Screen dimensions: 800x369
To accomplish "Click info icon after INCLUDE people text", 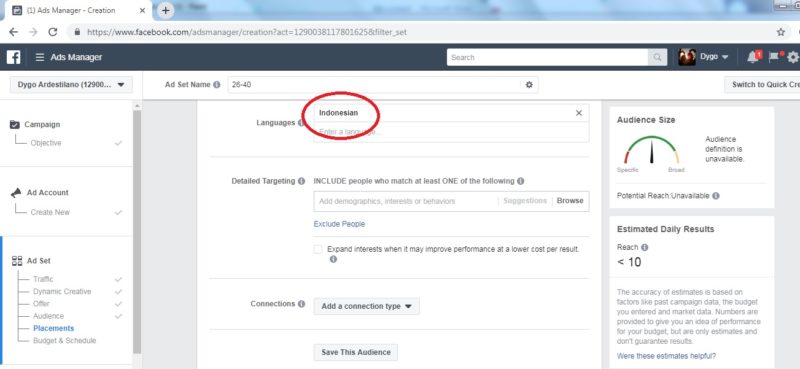I will coord(520,181).
